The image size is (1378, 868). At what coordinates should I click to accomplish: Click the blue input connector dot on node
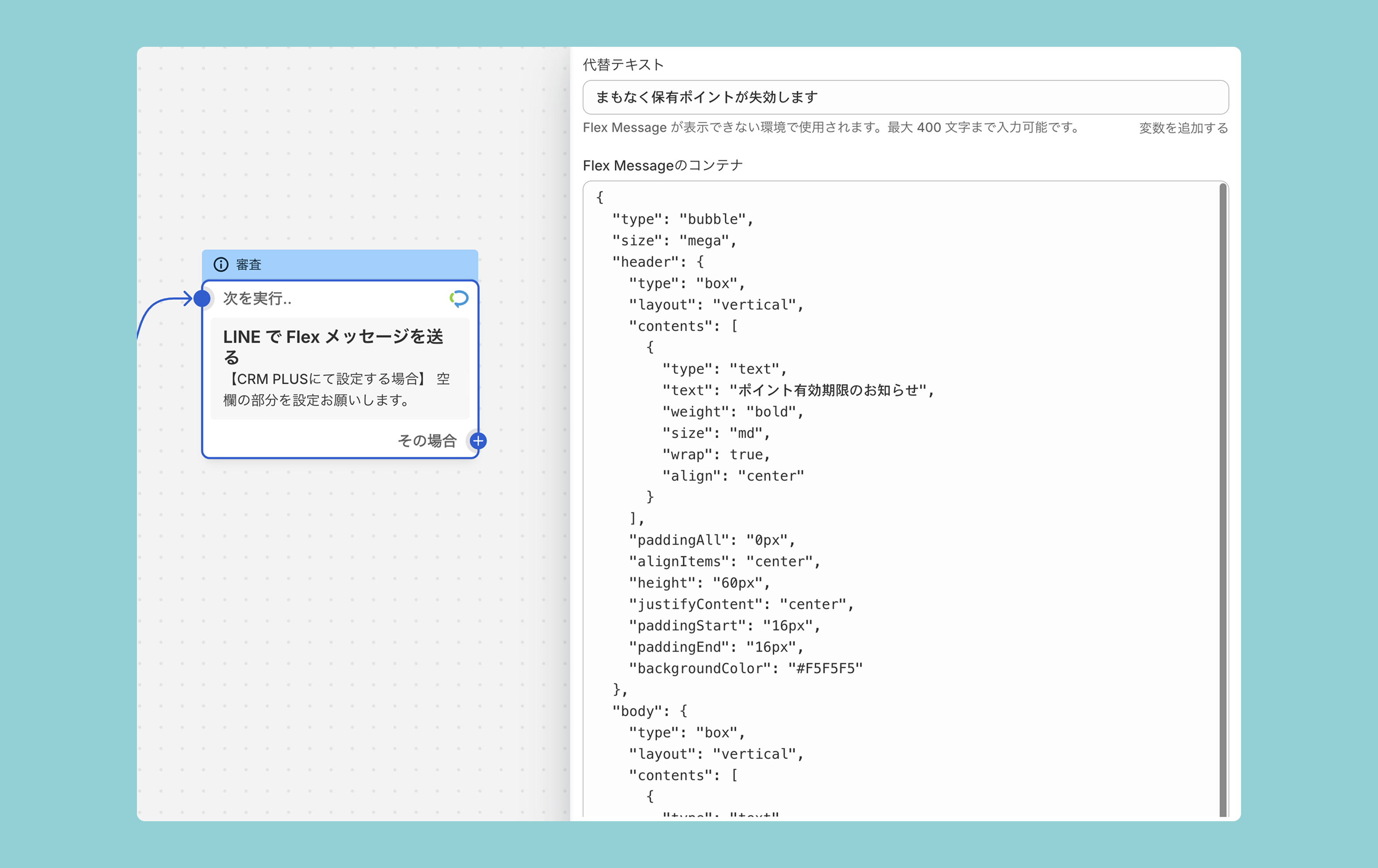pyautogui.click(x=202, y=298)
